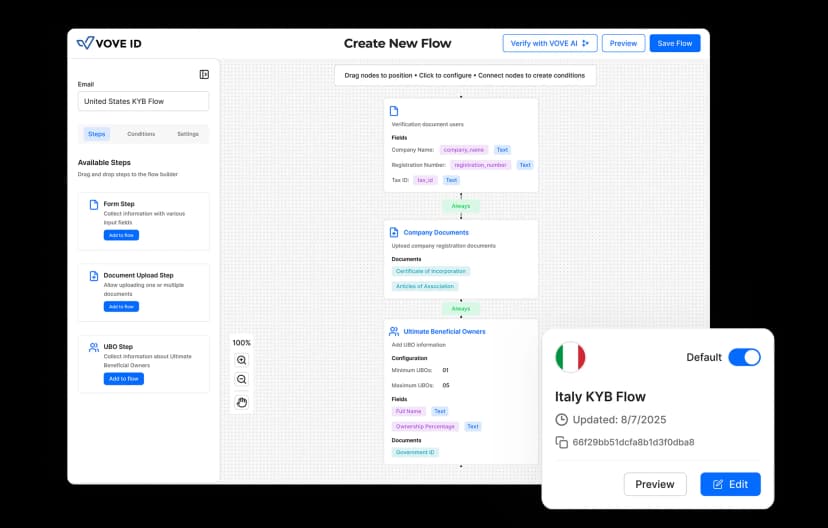The width and height of the screenshot is (828, 528).
Task: Click Edit on Italy KYB Flow card
Action: 730,484
